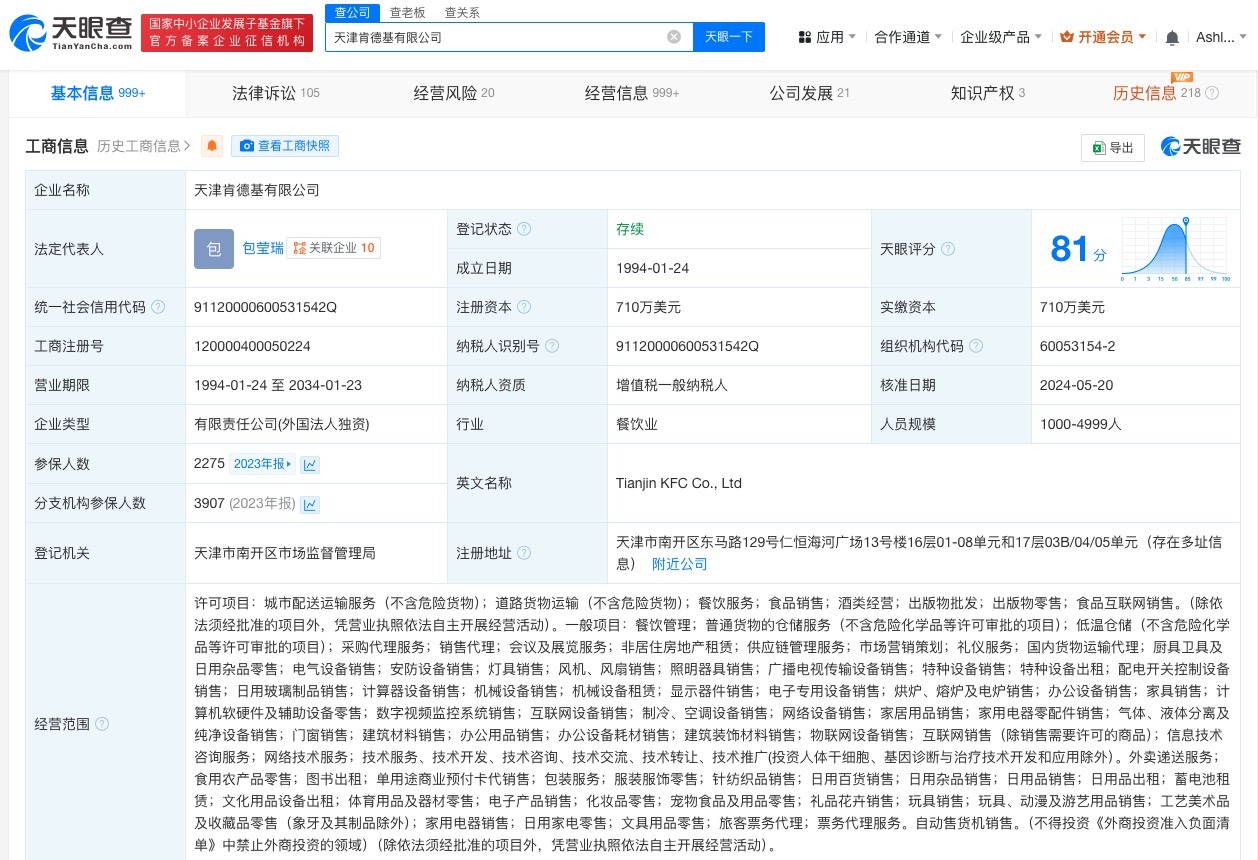Click the grid icon beside 应用

(805, 36)
